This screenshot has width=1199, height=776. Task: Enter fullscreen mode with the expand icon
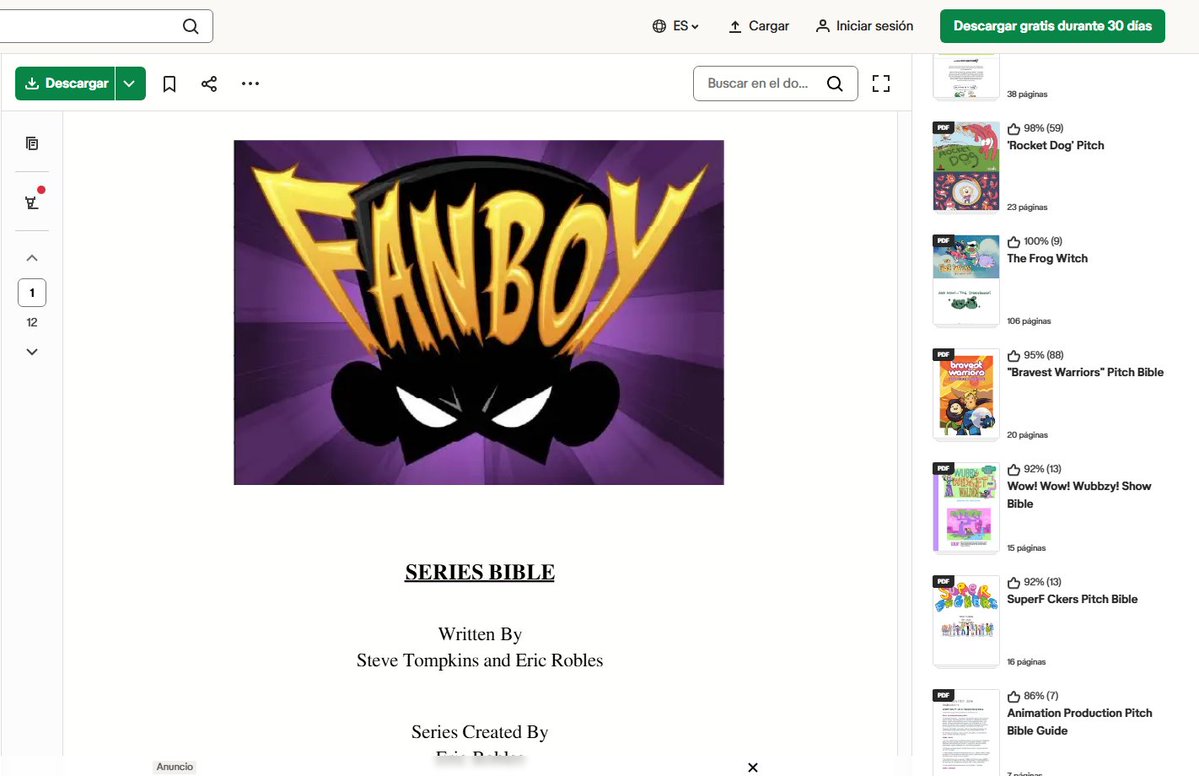pos(881,83)
